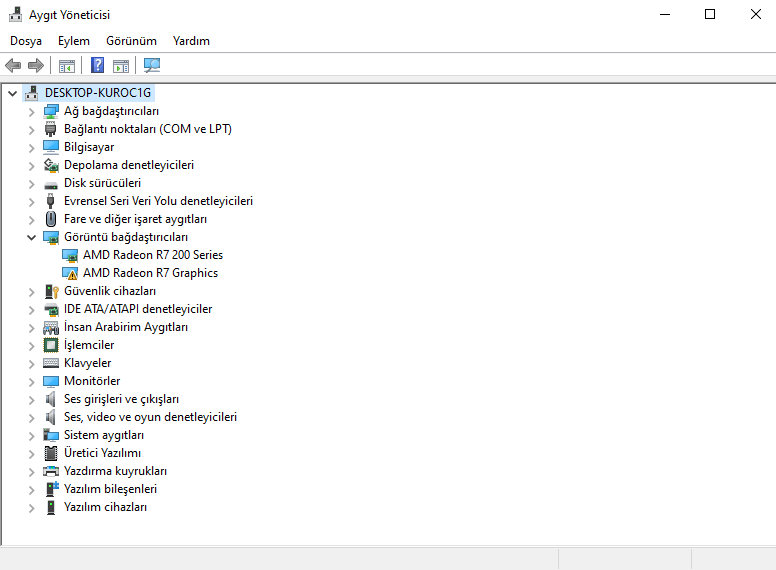
Task: Expand the Yazılım cihazları category arrow
Action: pyautogui.click(x=32, y=508)
